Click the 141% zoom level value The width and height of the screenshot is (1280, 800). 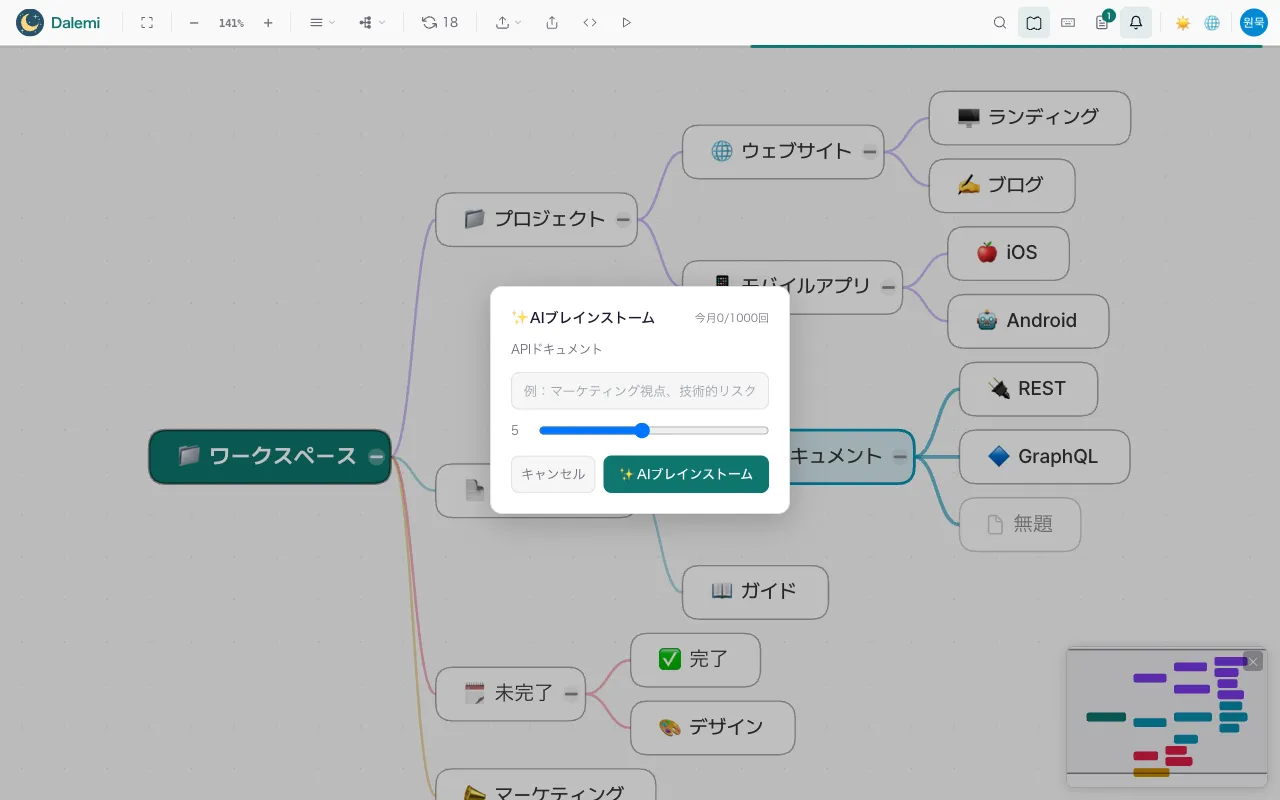[x=231, y=23]
